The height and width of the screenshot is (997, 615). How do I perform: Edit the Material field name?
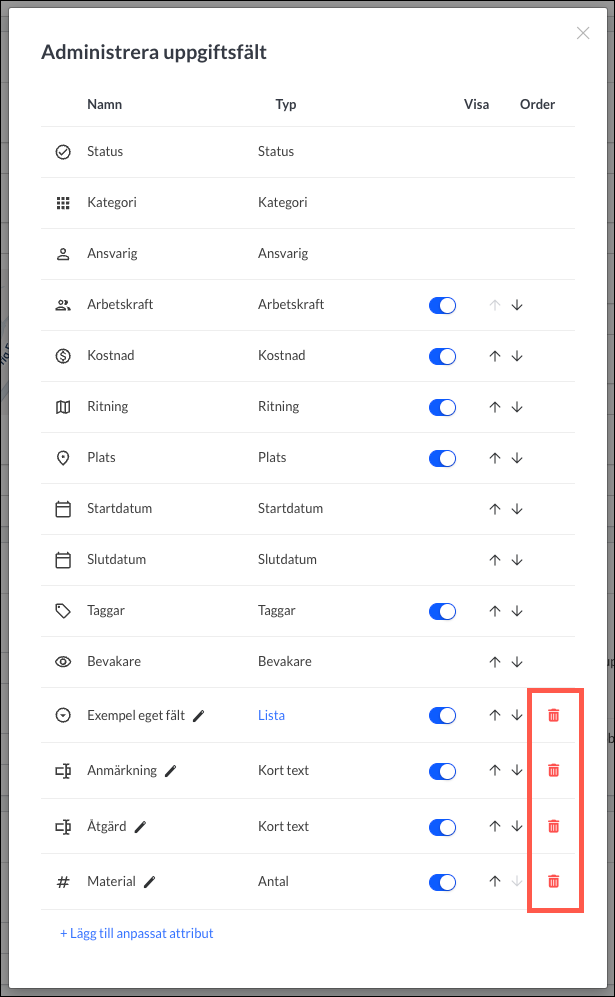click(149, 882)
